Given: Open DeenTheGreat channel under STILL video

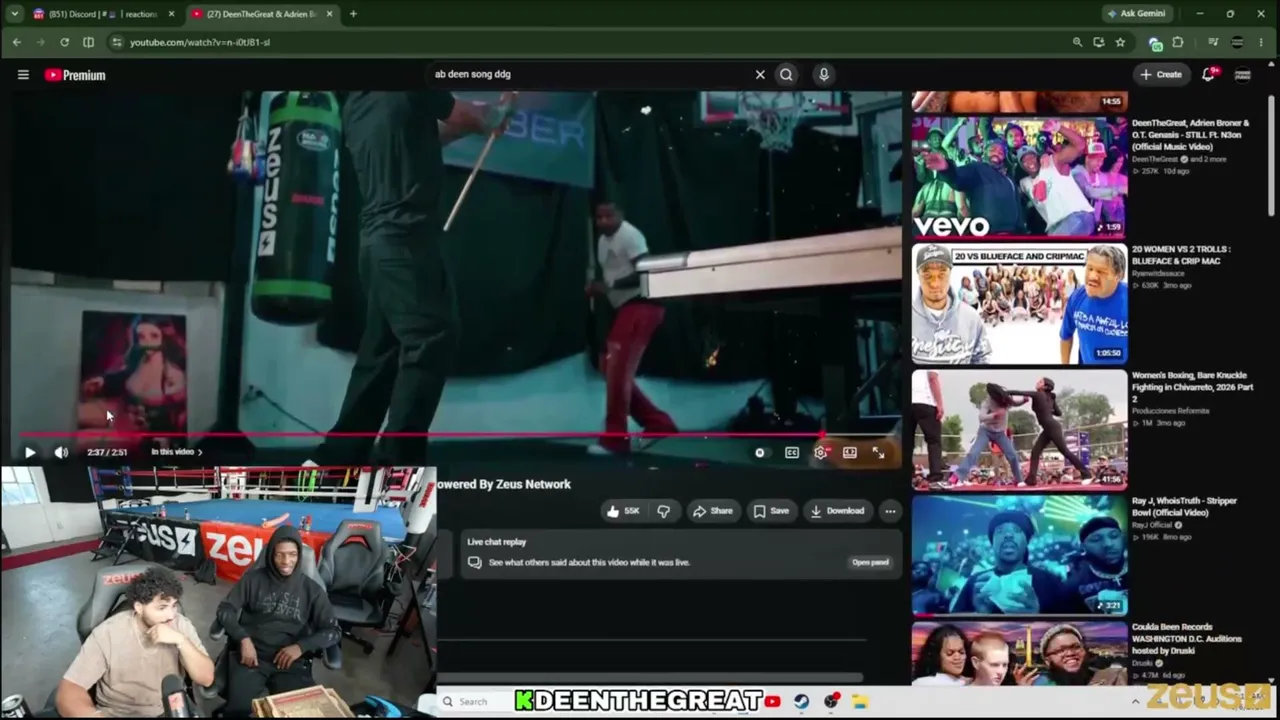Looking at the screenshot, I should (1155, 159).
